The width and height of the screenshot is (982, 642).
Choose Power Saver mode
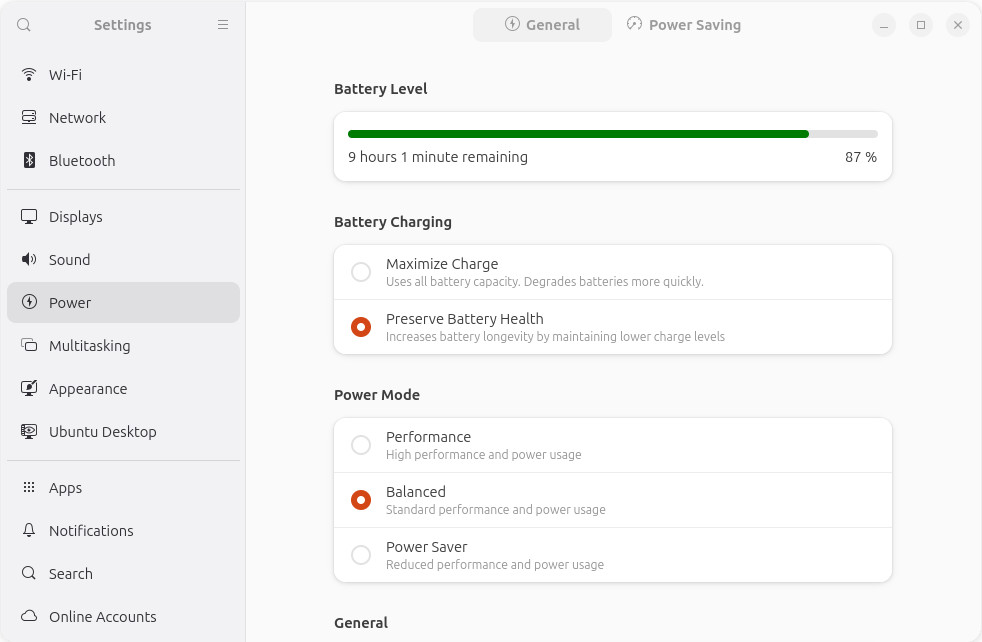point(612,555)
